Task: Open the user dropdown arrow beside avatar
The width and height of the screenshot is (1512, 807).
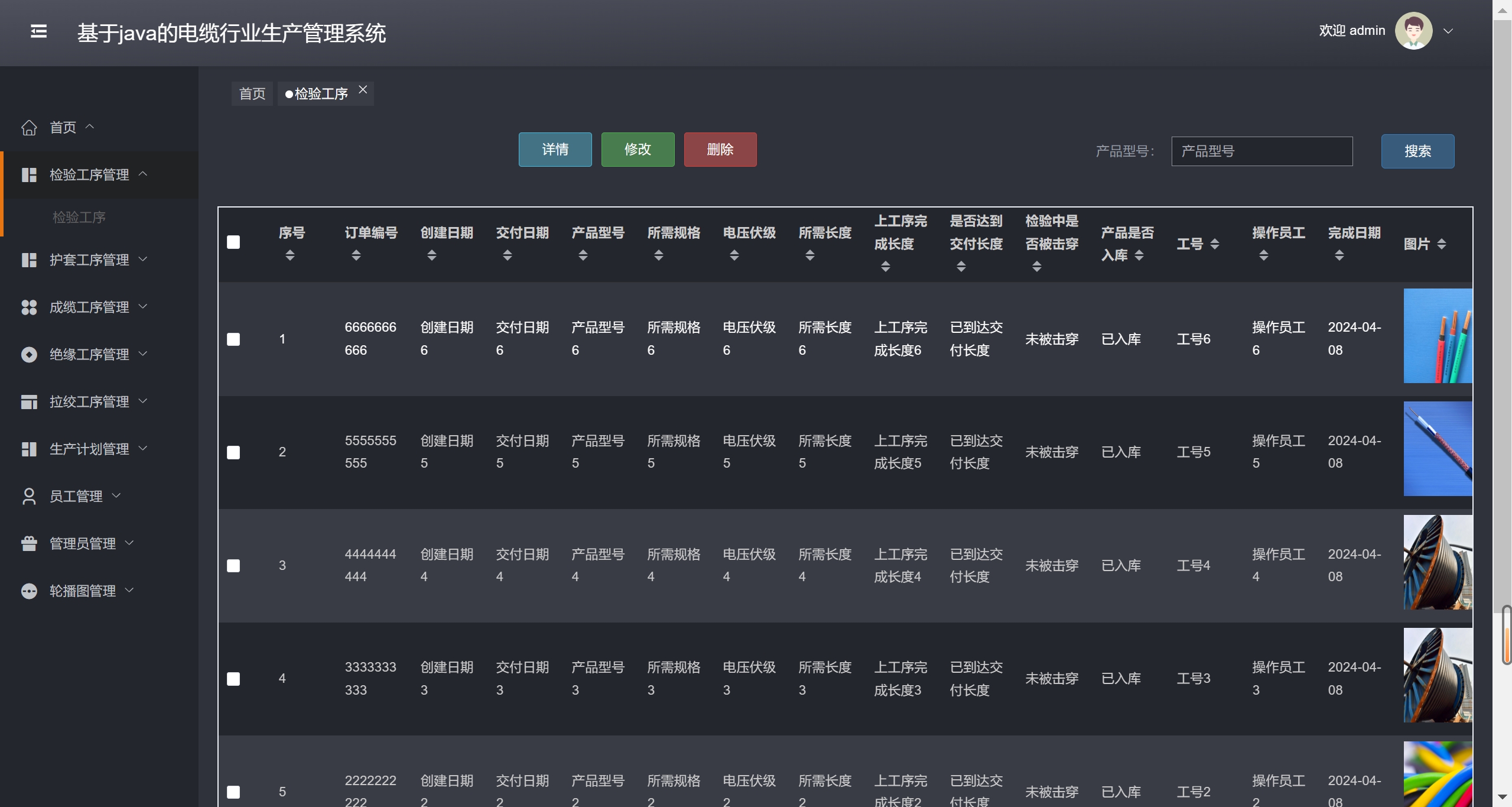Action: pyautogui.click(x=1448, y=31)
